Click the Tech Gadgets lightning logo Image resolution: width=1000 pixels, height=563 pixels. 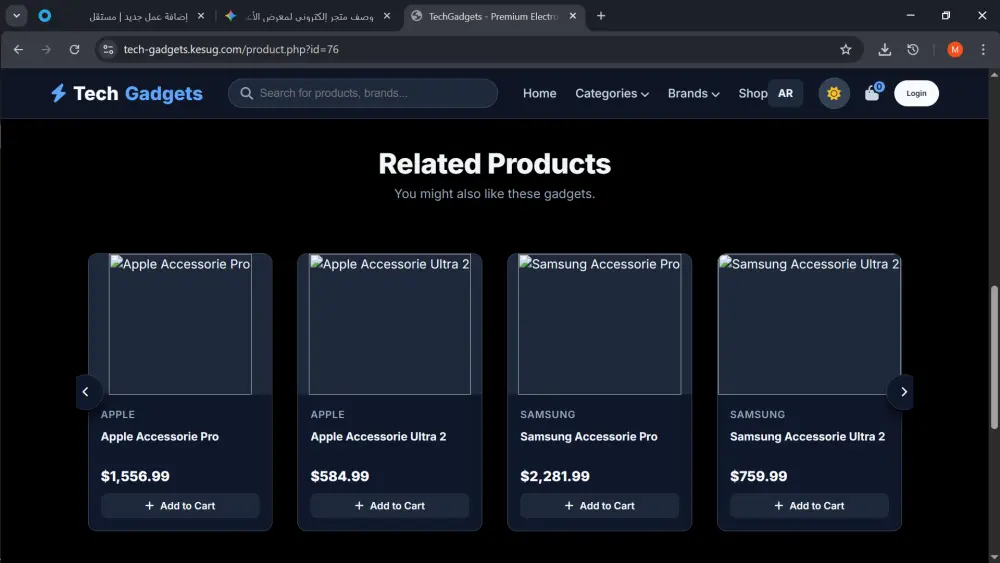tap(59, 93)
